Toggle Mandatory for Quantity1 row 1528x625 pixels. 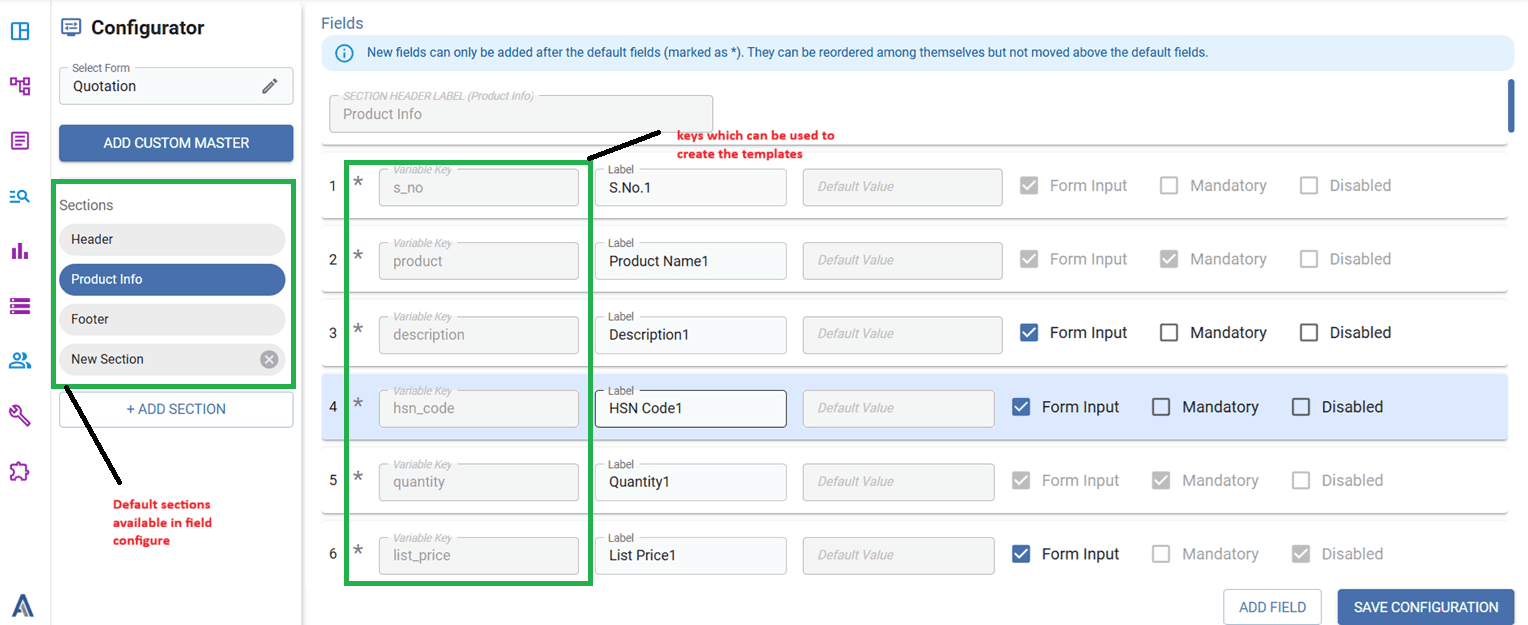1161,480
